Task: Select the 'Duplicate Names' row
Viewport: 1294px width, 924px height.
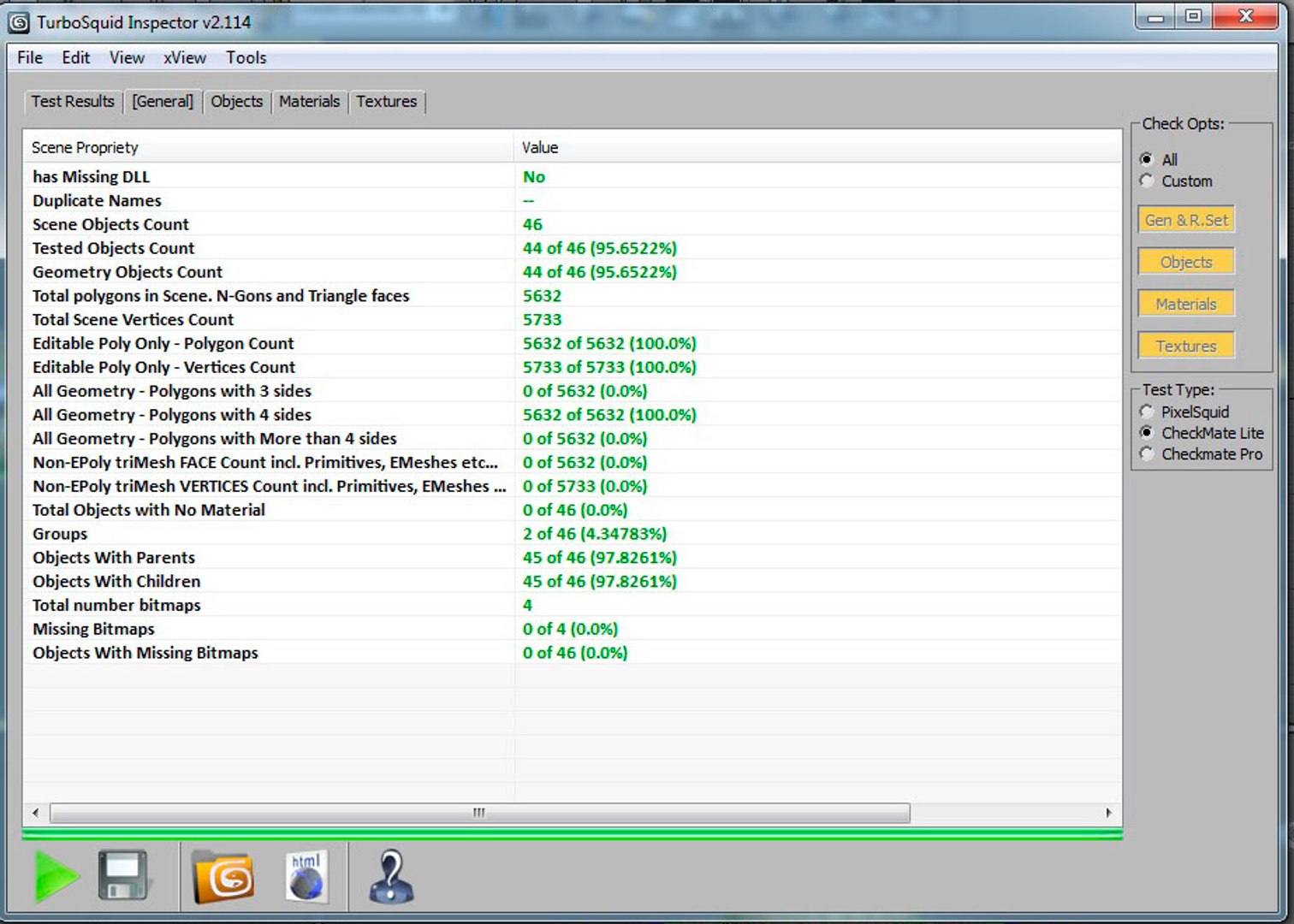Action: [x=573, y=200]
